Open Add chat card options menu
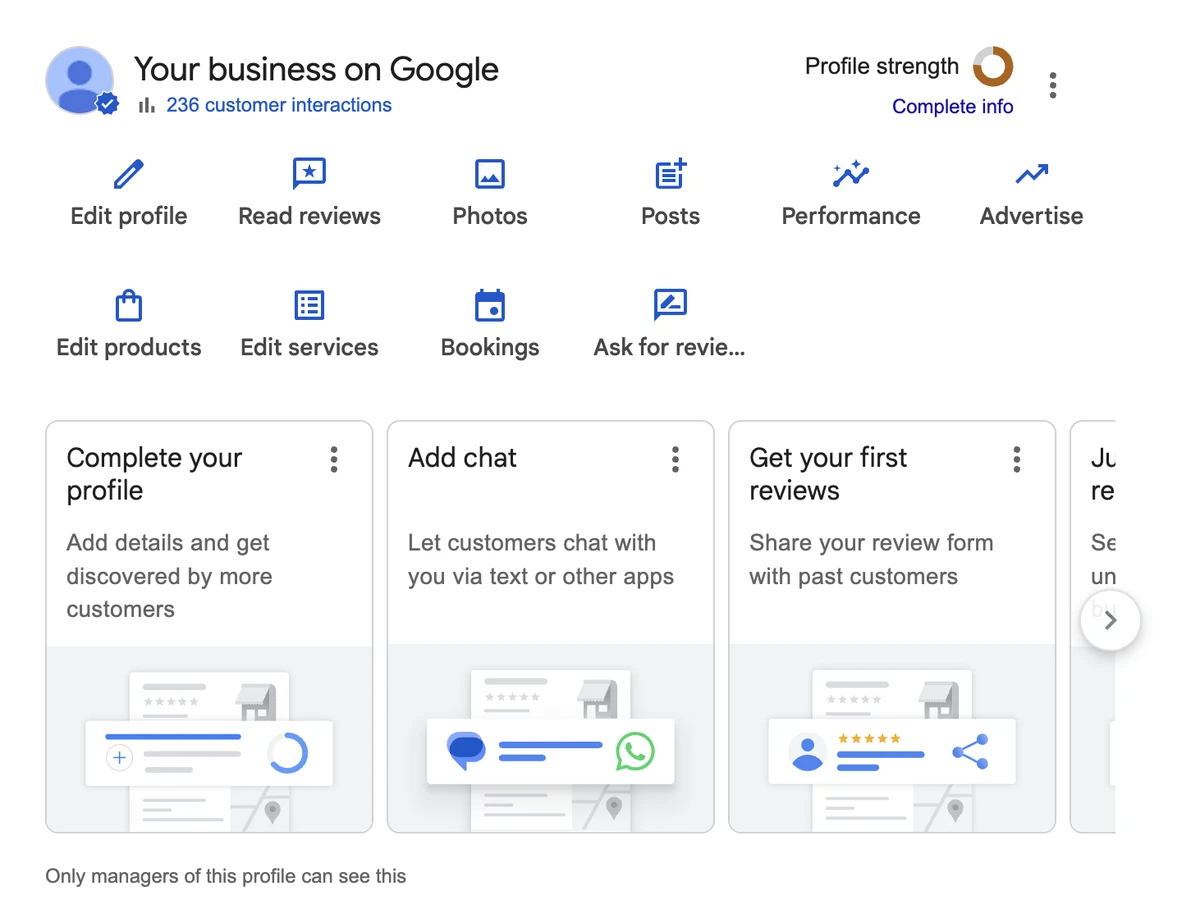 [x=675, y=459]
